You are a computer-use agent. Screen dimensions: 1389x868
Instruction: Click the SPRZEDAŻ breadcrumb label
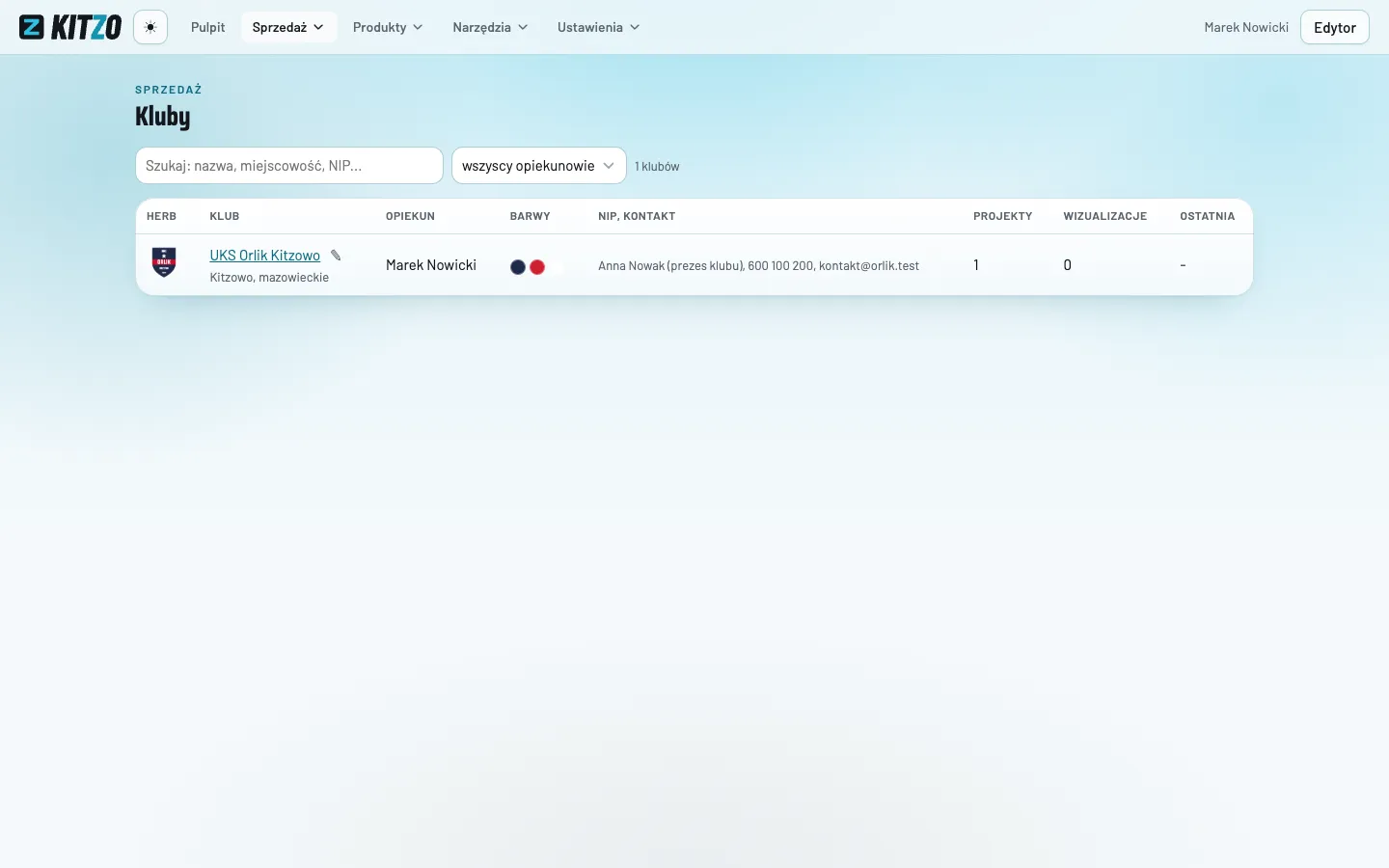point(169,90)
